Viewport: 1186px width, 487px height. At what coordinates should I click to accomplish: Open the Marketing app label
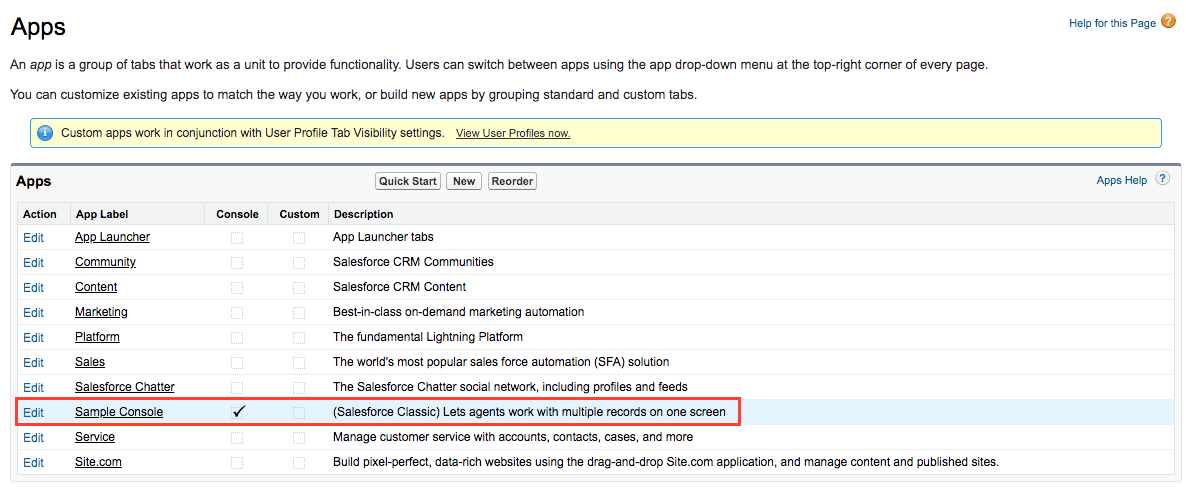click(x=101, y=312)
